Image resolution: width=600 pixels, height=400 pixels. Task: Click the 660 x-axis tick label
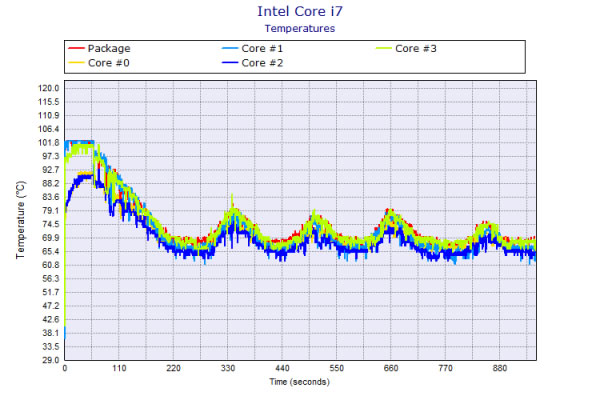391,368
